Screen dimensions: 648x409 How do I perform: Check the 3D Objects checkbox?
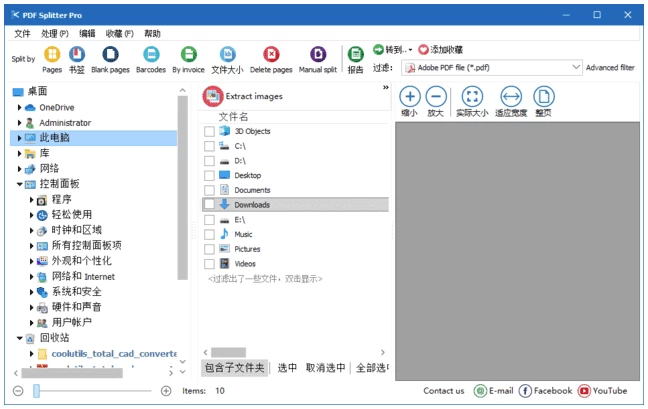[x=210, y=131]
